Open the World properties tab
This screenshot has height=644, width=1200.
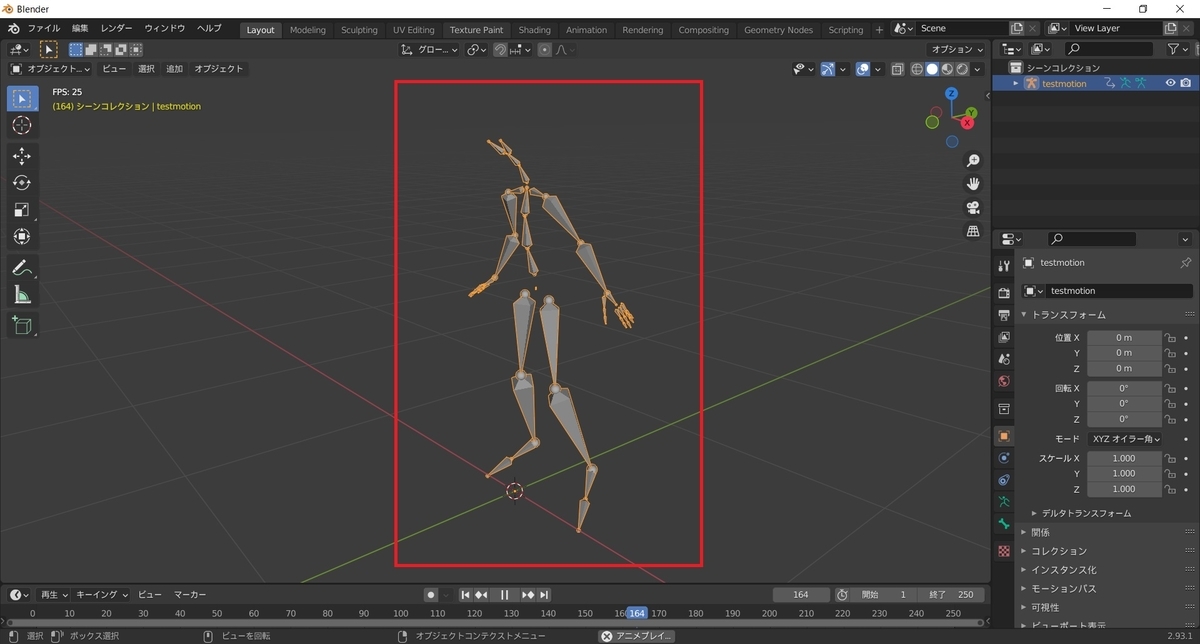click(1004, 381)
